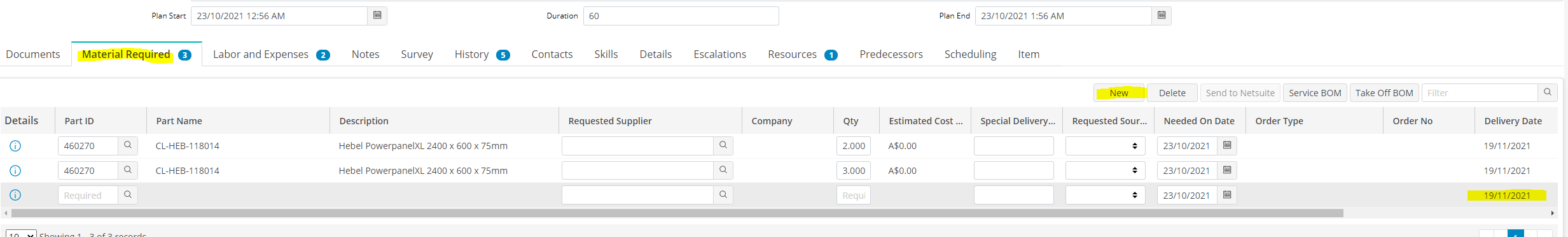Search Part ID in 2.000 qty row

pyautogui.click(x=128, y=145)
